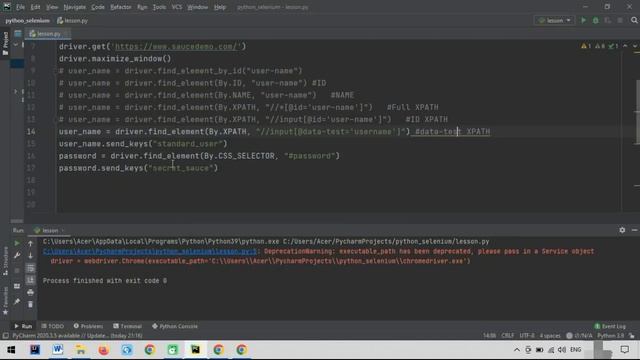Pin the Run tab with pin icon
640x360 pixels.
coord(17,302)
